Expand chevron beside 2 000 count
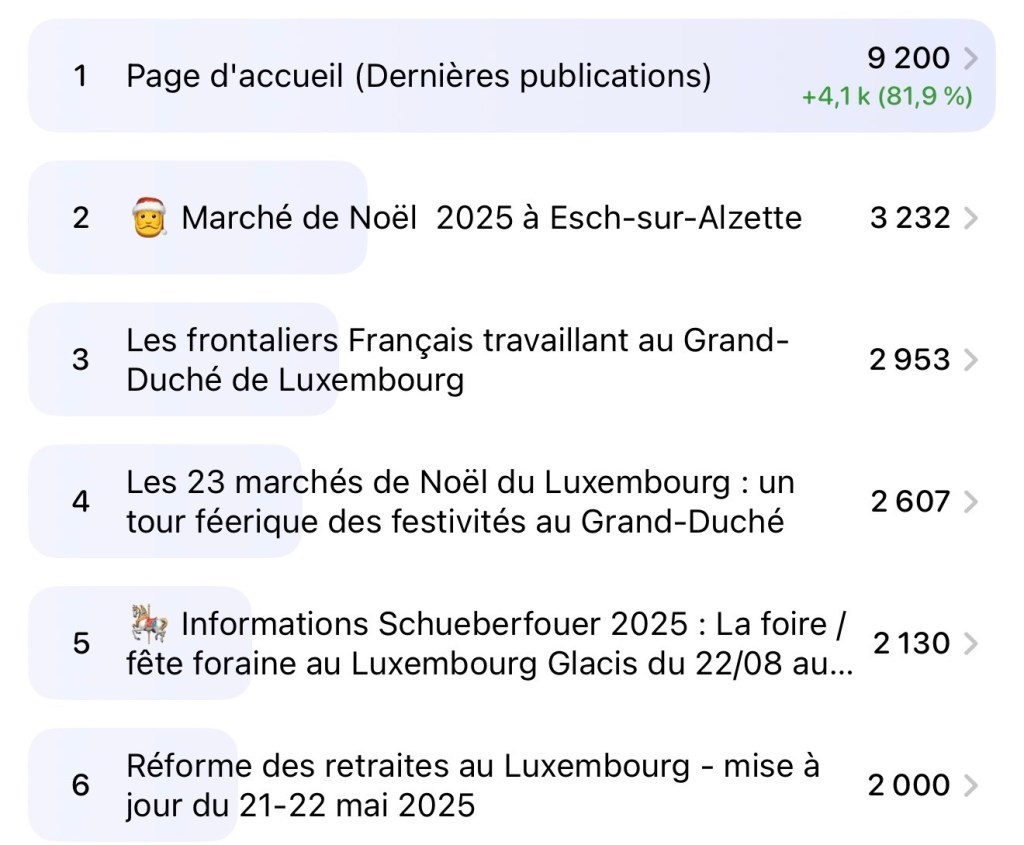The image size is (1024, 845). tap(969, 786)
